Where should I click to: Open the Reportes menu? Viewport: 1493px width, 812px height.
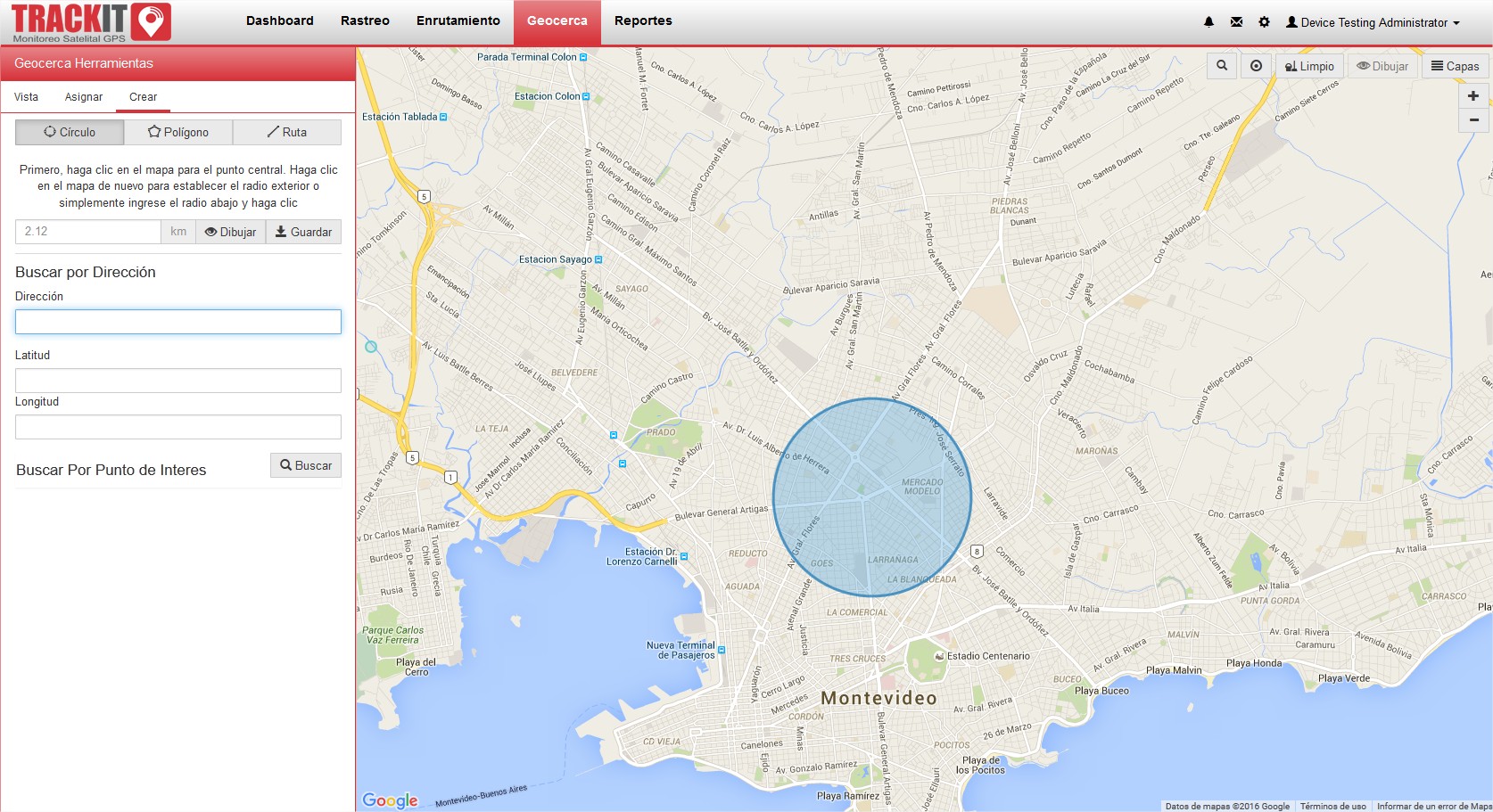tap(643, 21)
